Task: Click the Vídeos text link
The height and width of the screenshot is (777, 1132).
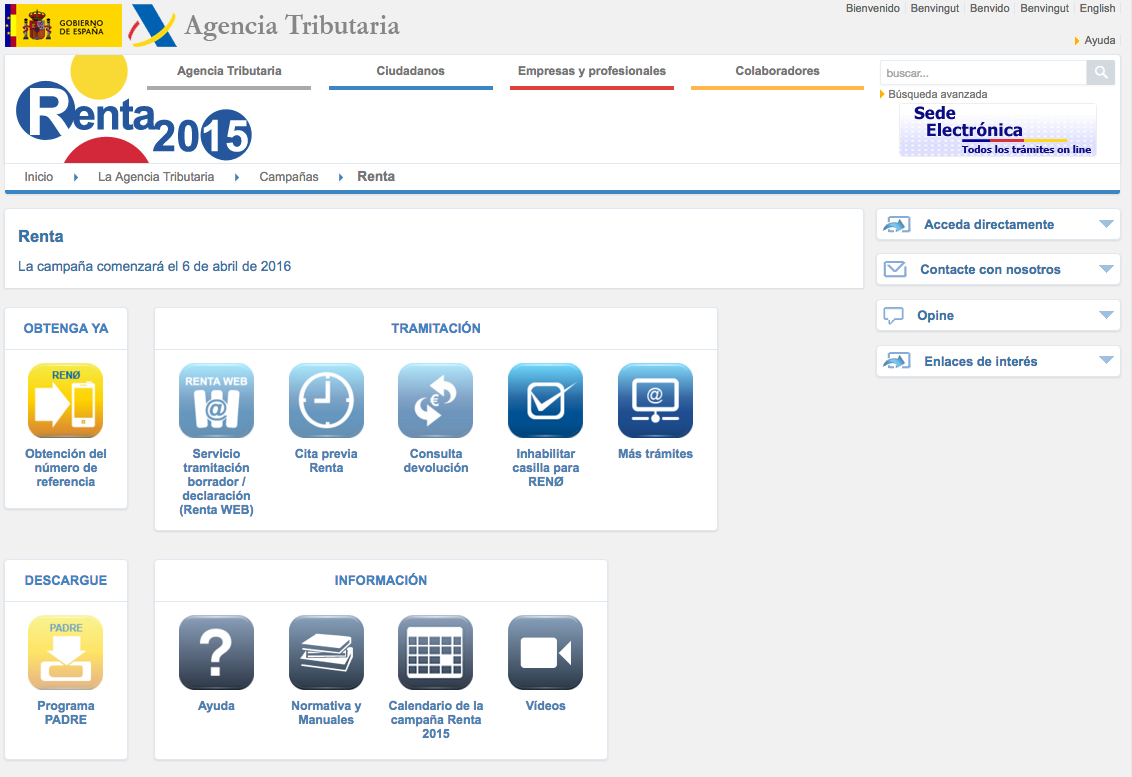Action: point(546,706)
